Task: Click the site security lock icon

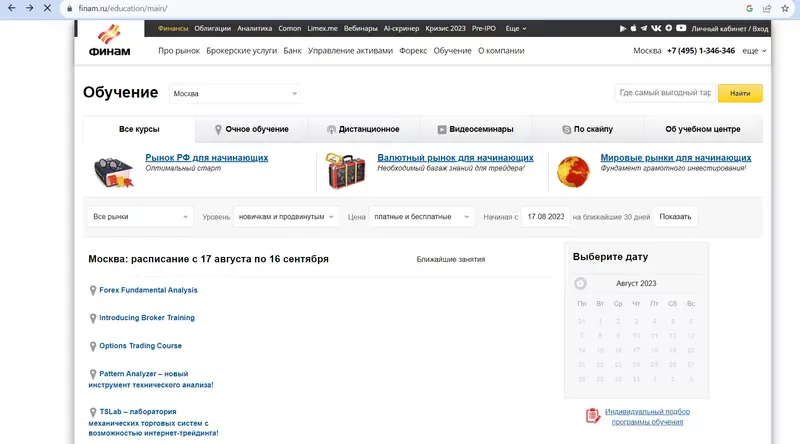Action: pos(69,8)
